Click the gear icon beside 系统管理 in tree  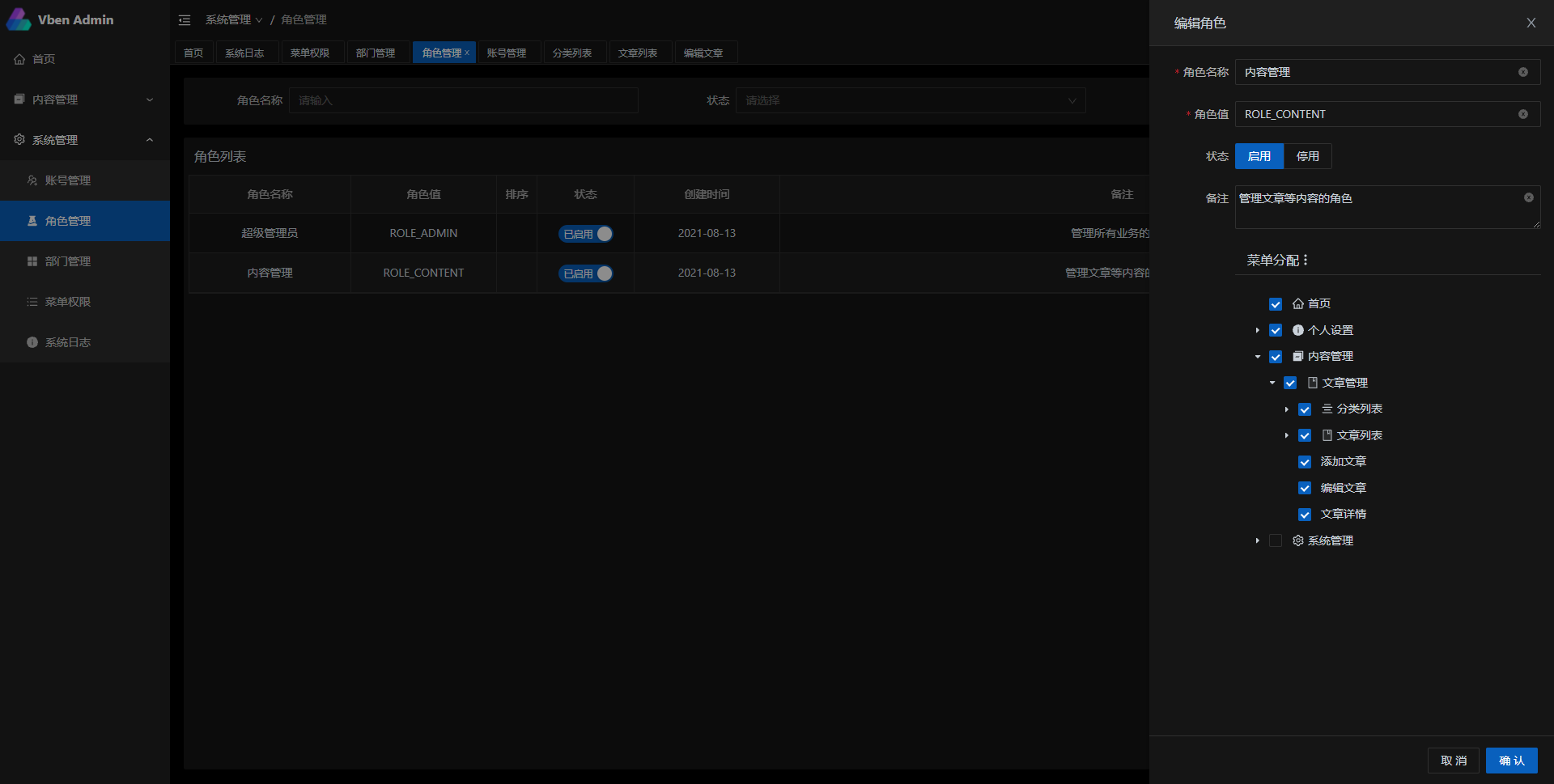pos(1298,540)
